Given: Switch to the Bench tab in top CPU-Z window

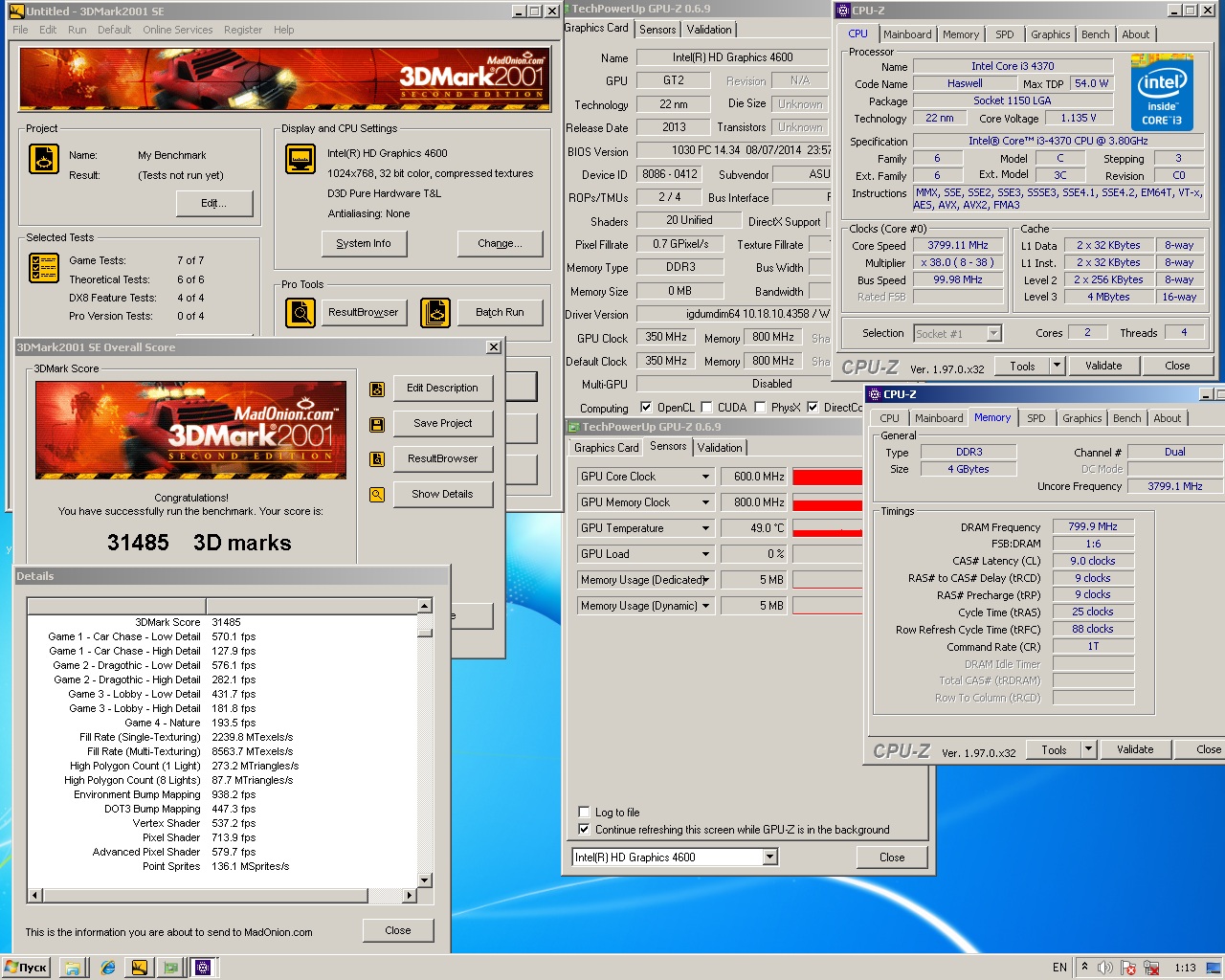Looking at the screenshot, I should (1096, 34).
